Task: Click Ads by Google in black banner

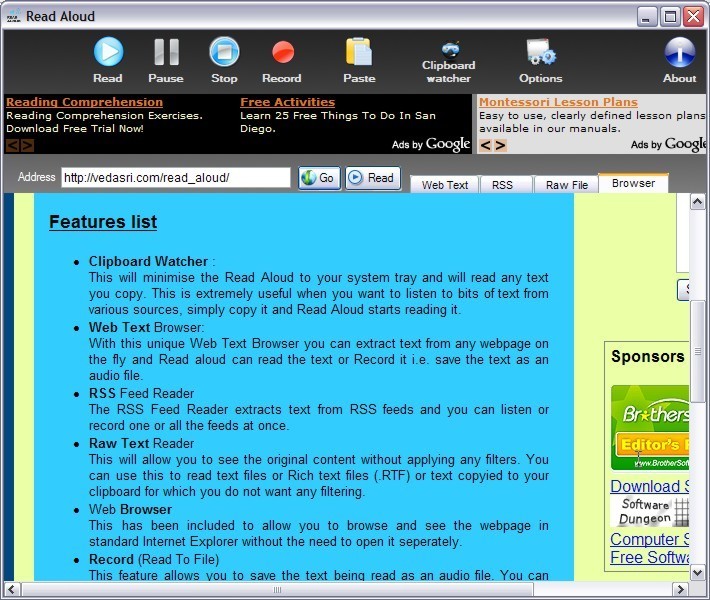Action: tap(431, 144)
